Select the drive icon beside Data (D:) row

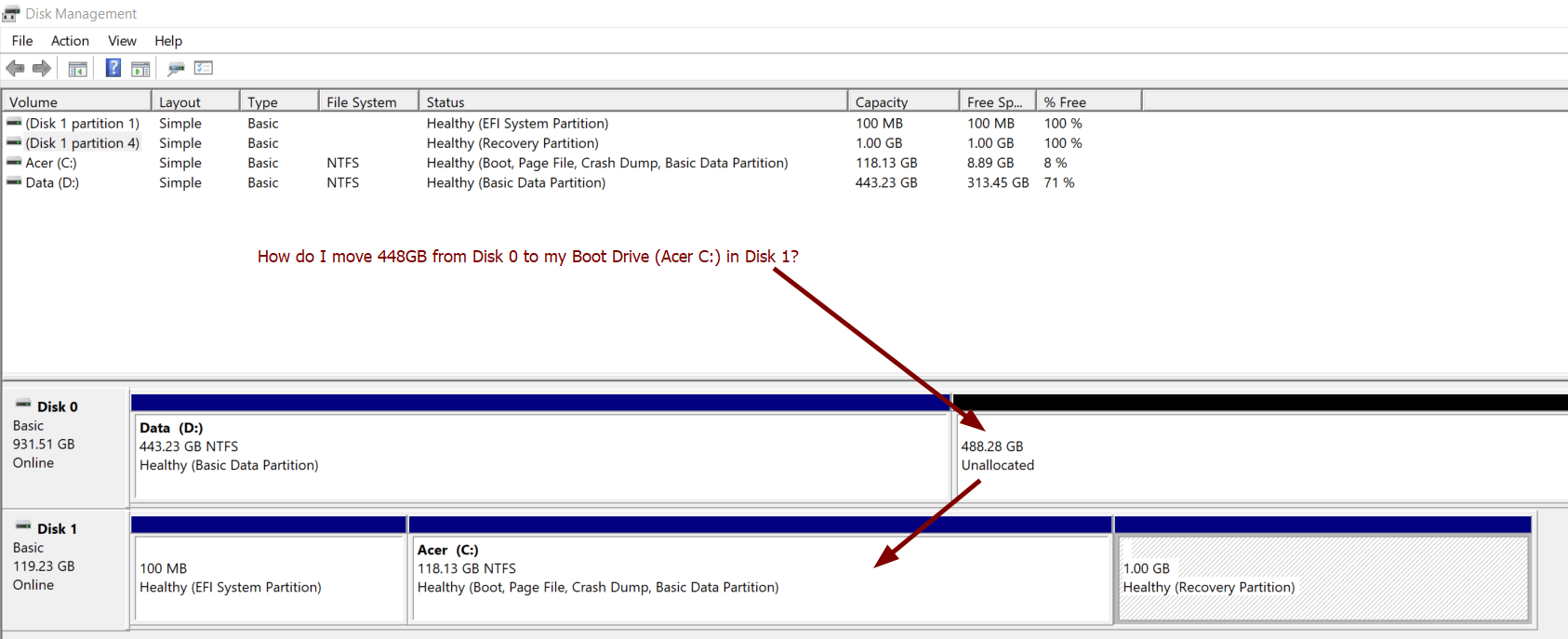coord(14,182)
